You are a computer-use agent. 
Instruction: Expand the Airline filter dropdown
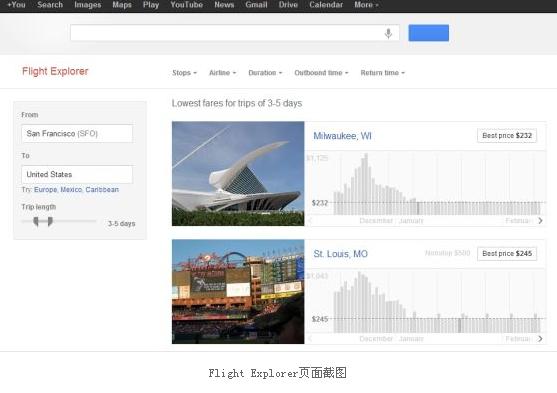(x=222, y=73)
